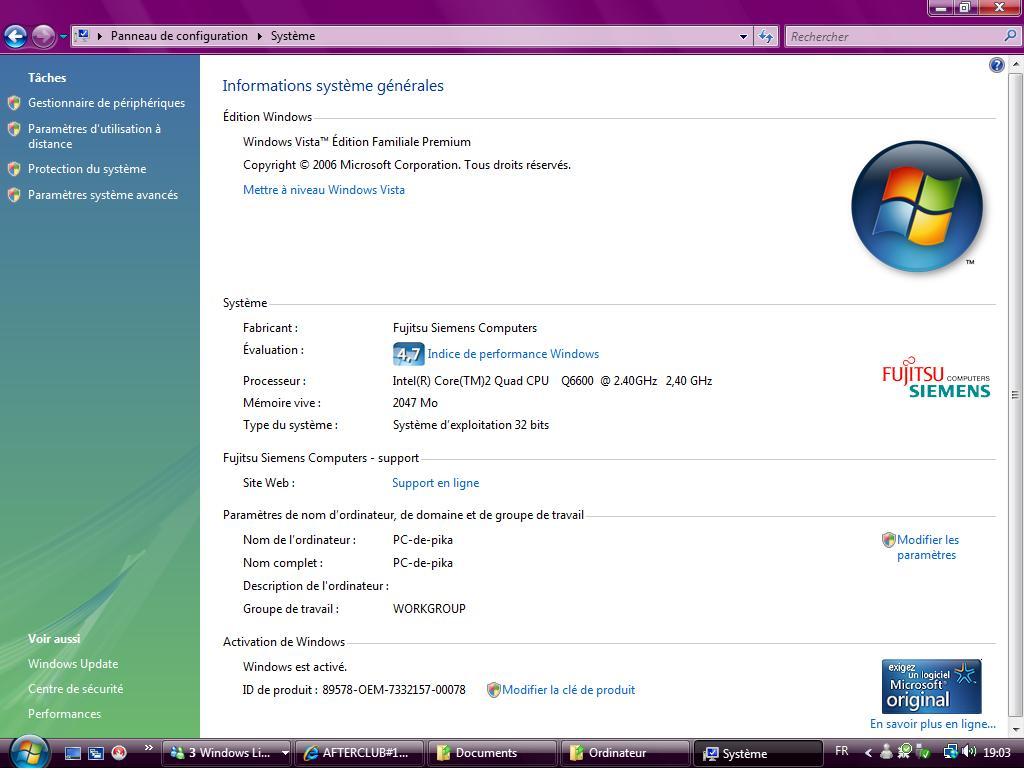Expand the dropdown arrow on the Windows Li... taskbar group

[x=285, y=754]
